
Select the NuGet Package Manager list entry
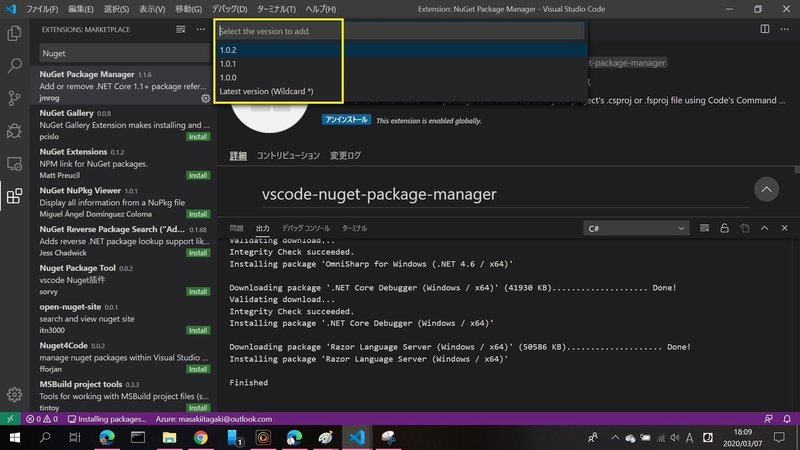(121, 86)
